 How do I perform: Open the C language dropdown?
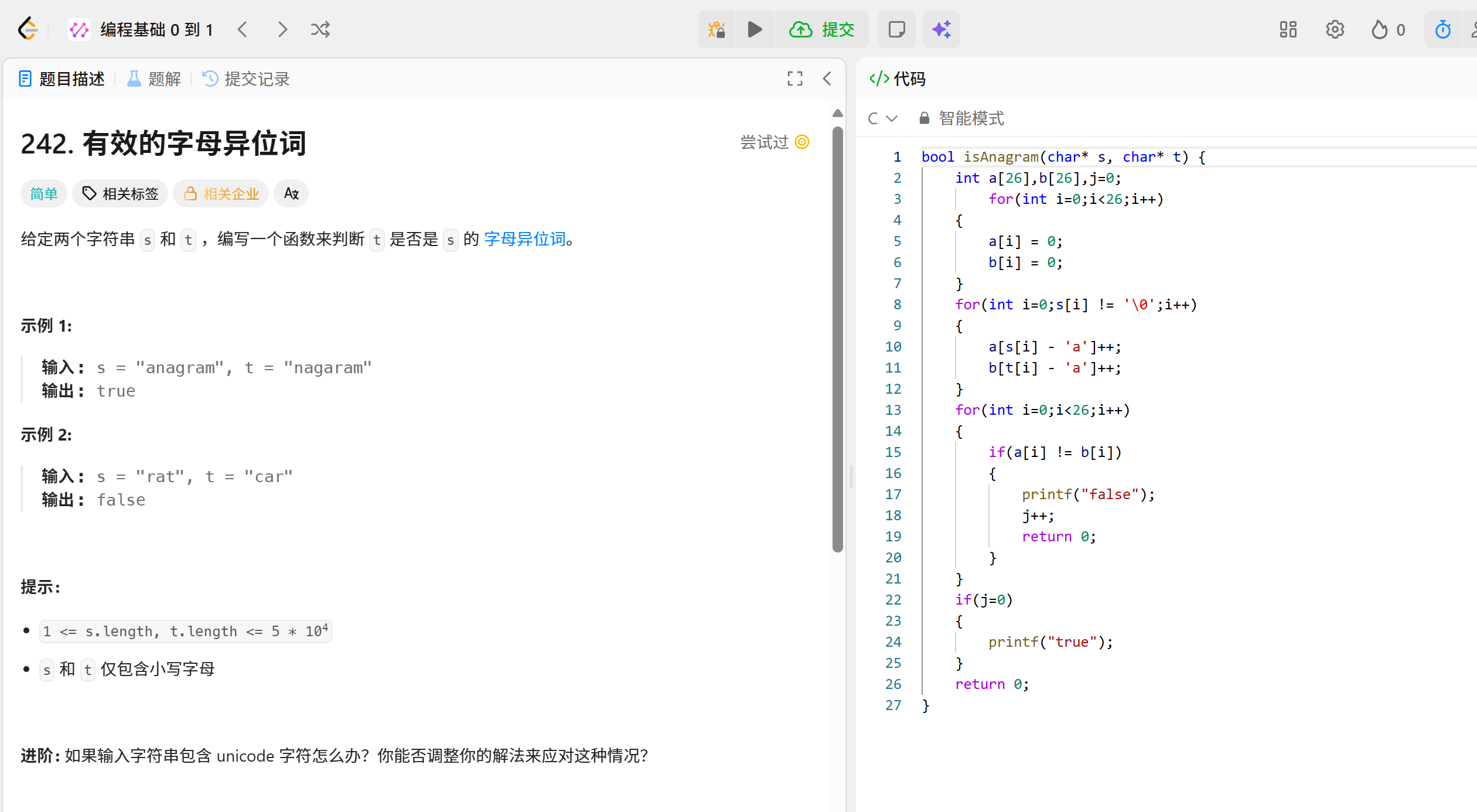[x=882, y=118]
